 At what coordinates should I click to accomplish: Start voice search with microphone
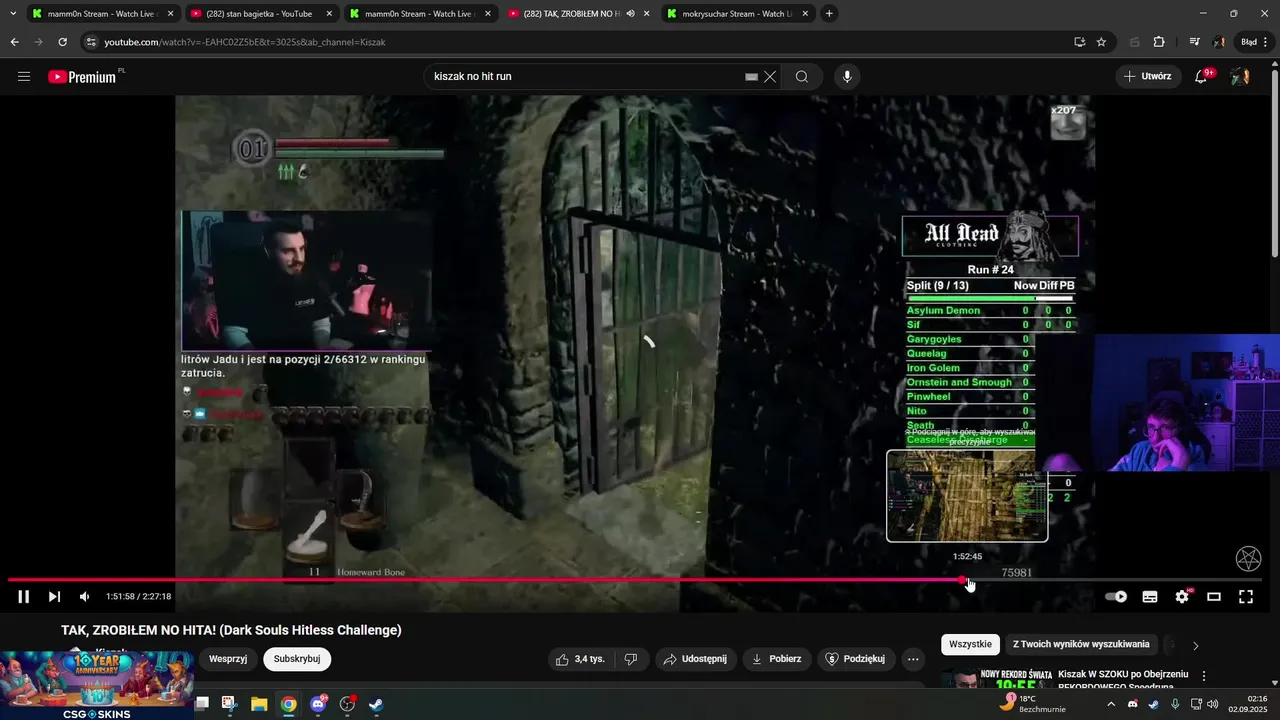click(x=847, y=77)
